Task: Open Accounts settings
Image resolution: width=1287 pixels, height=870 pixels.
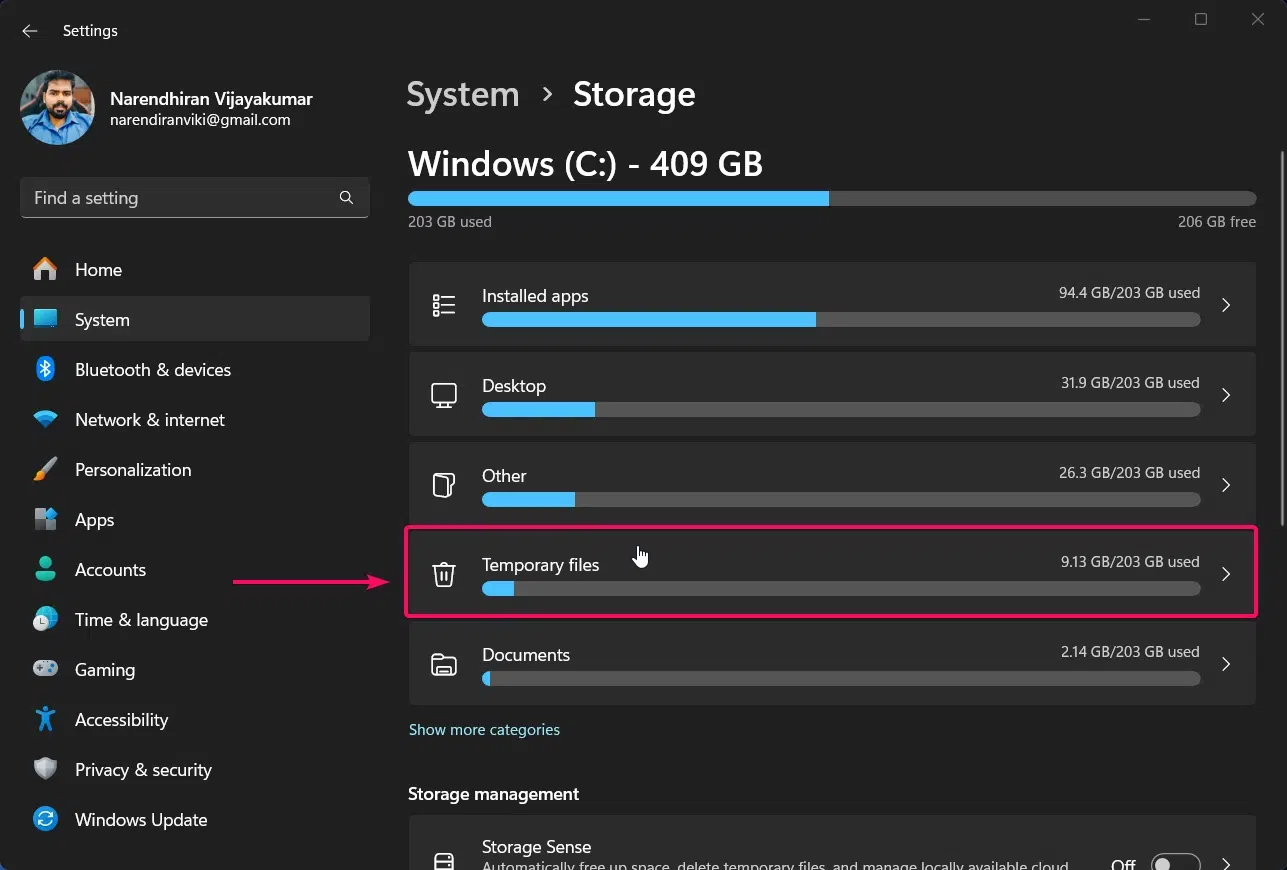Action: click(195, 569)
